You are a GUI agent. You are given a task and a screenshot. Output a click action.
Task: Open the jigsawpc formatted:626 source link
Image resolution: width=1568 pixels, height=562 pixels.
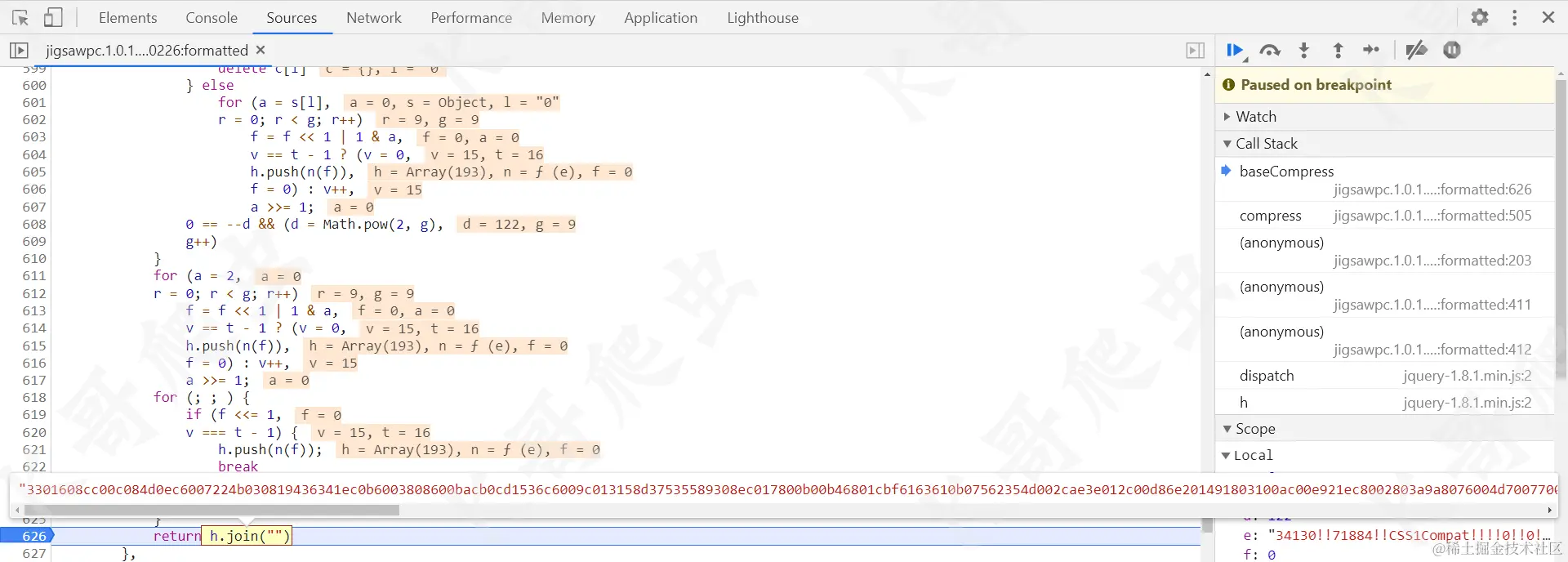click(1432, 190)
